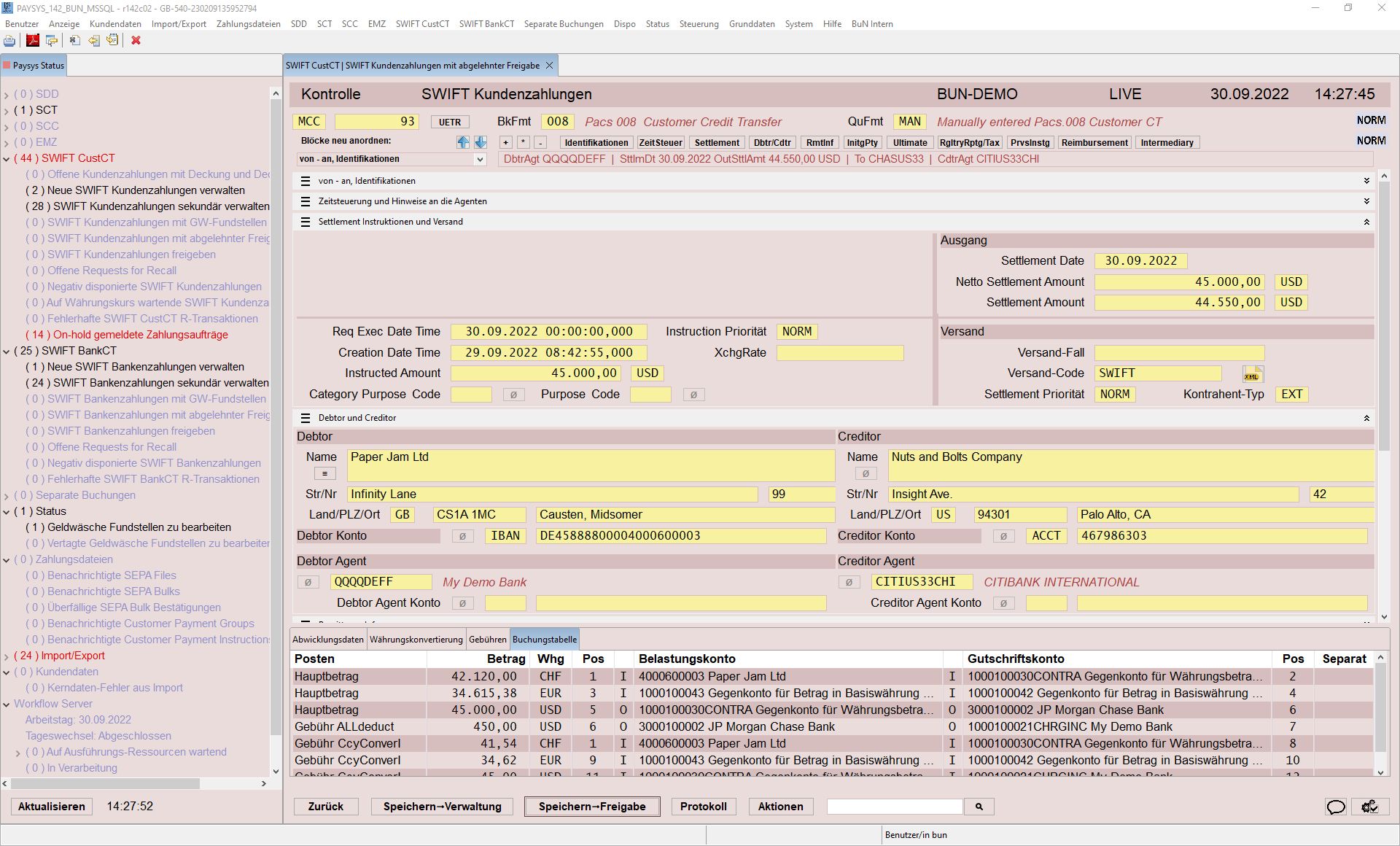This screenshot has width=1400, height=846.
Task: Expand the 'von - an, Identifikationen' section chevron
Action: pyautogui.click(x=1366, y=181)
